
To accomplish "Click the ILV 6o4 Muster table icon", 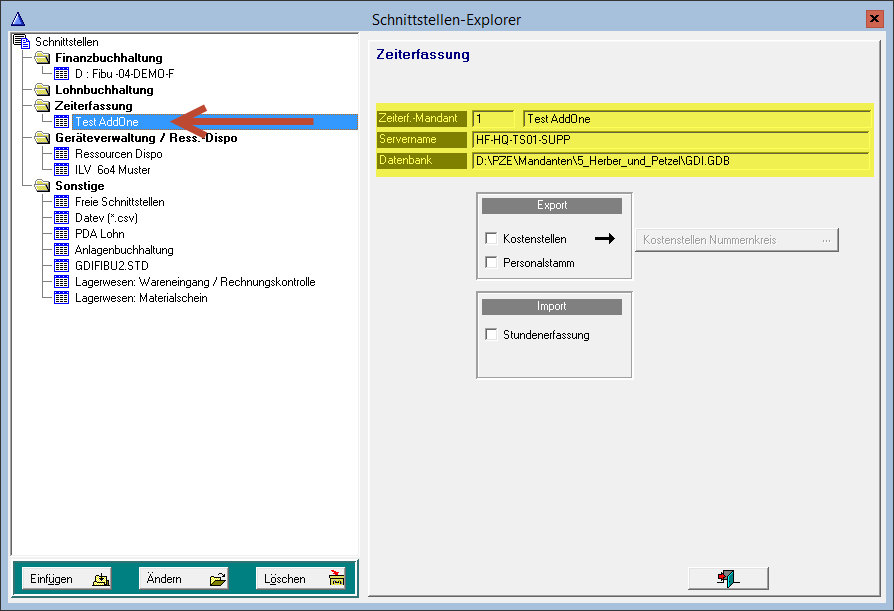I will pyautogui.click(x=62, y=168).
